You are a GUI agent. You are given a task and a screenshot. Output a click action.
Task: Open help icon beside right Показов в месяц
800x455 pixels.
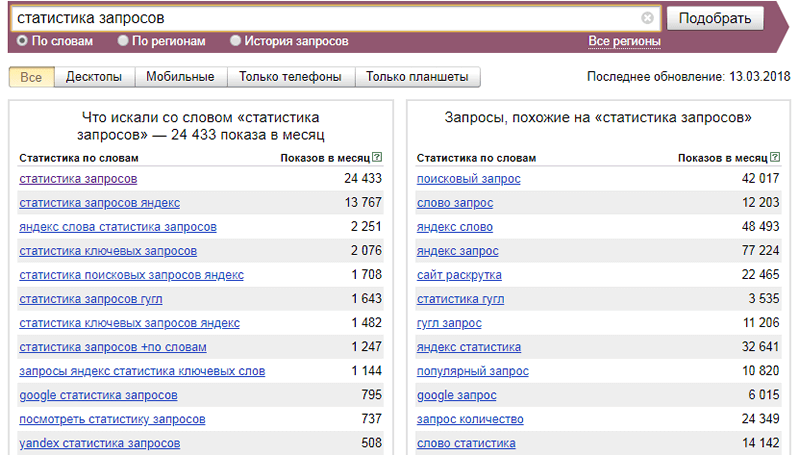pos(775,157)
